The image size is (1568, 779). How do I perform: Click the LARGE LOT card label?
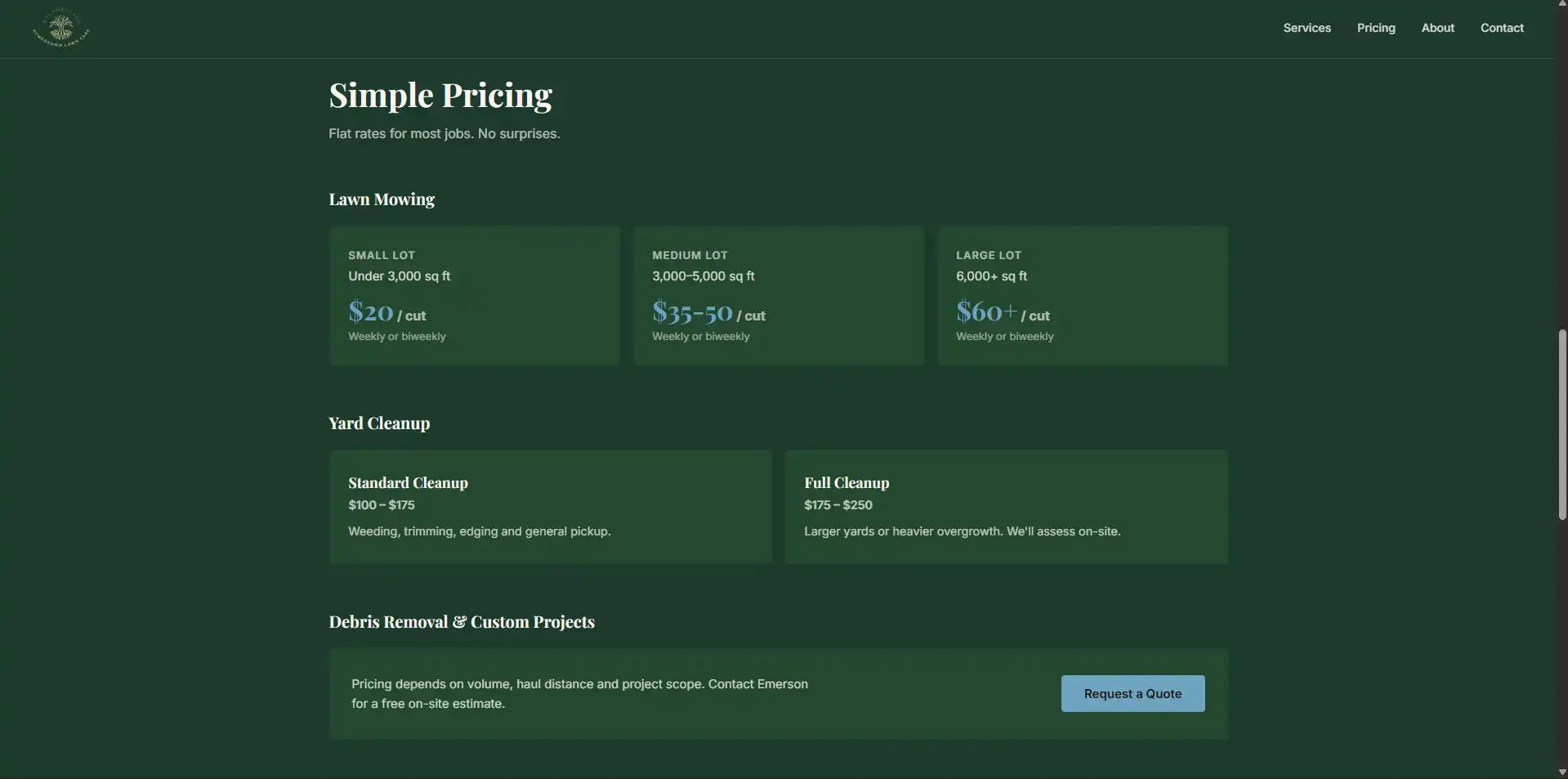pyautogui.click(x=989, y=255)
